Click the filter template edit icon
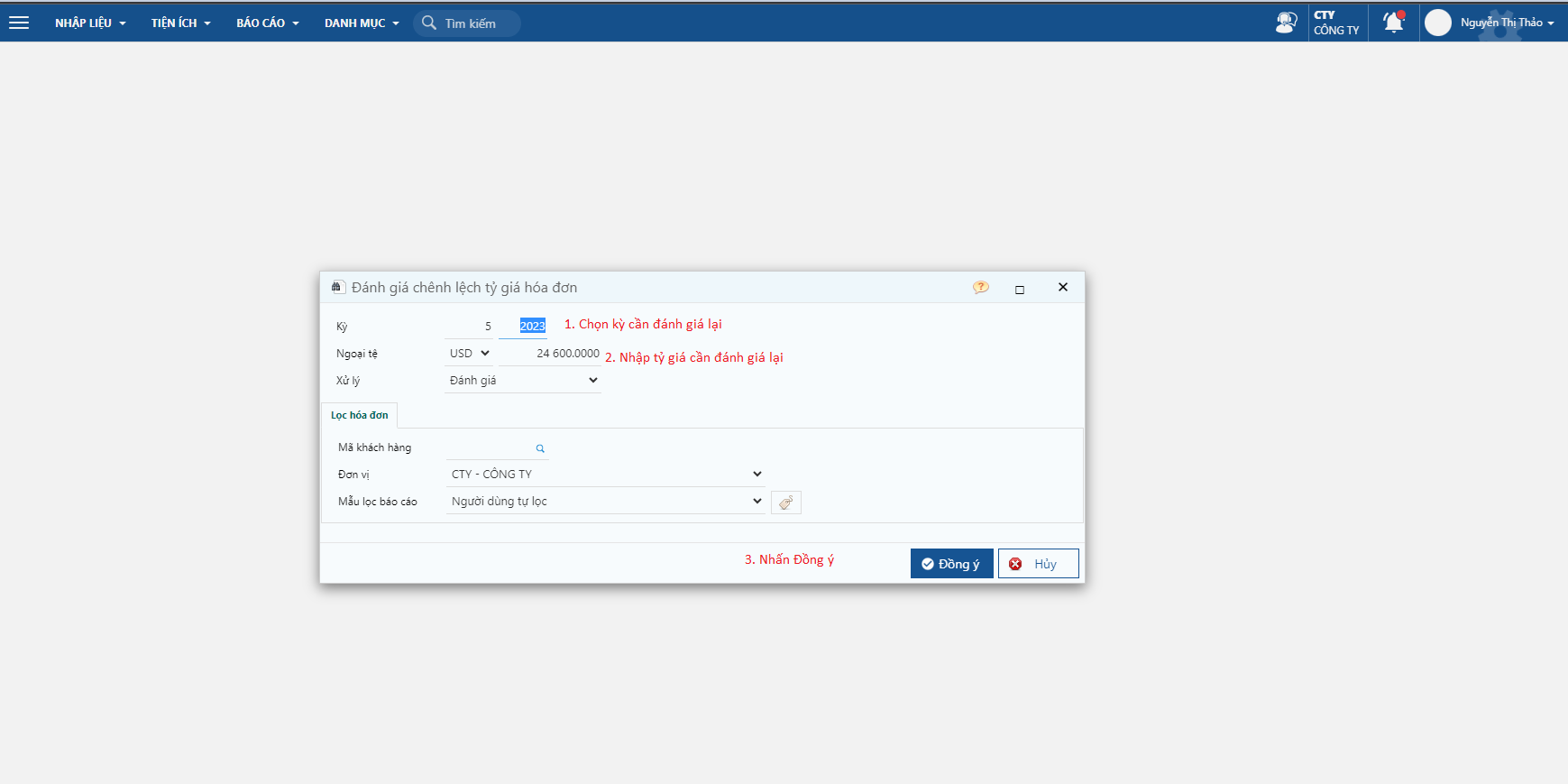Screen dimensions: 1568x784 coord(786,503)
